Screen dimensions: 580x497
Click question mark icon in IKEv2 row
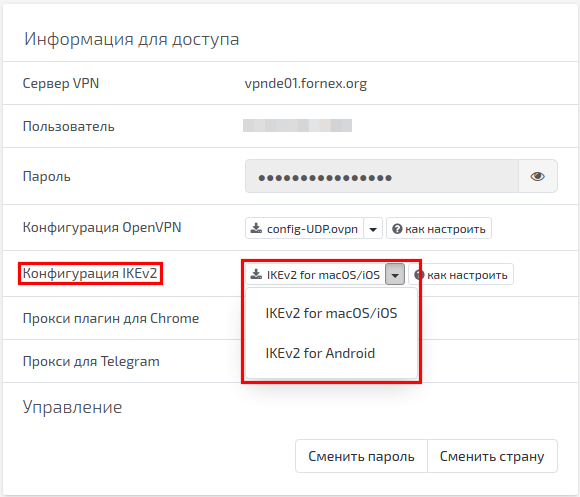tap(419, 275)
